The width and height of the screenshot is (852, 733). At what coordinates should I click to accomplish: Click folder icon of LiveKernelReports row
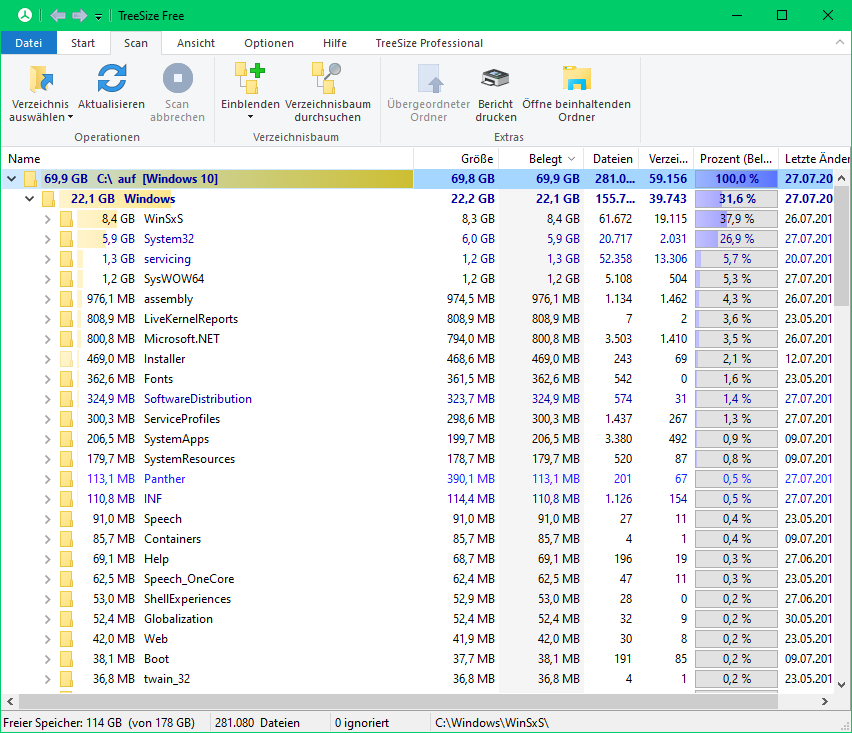(66, 319)
